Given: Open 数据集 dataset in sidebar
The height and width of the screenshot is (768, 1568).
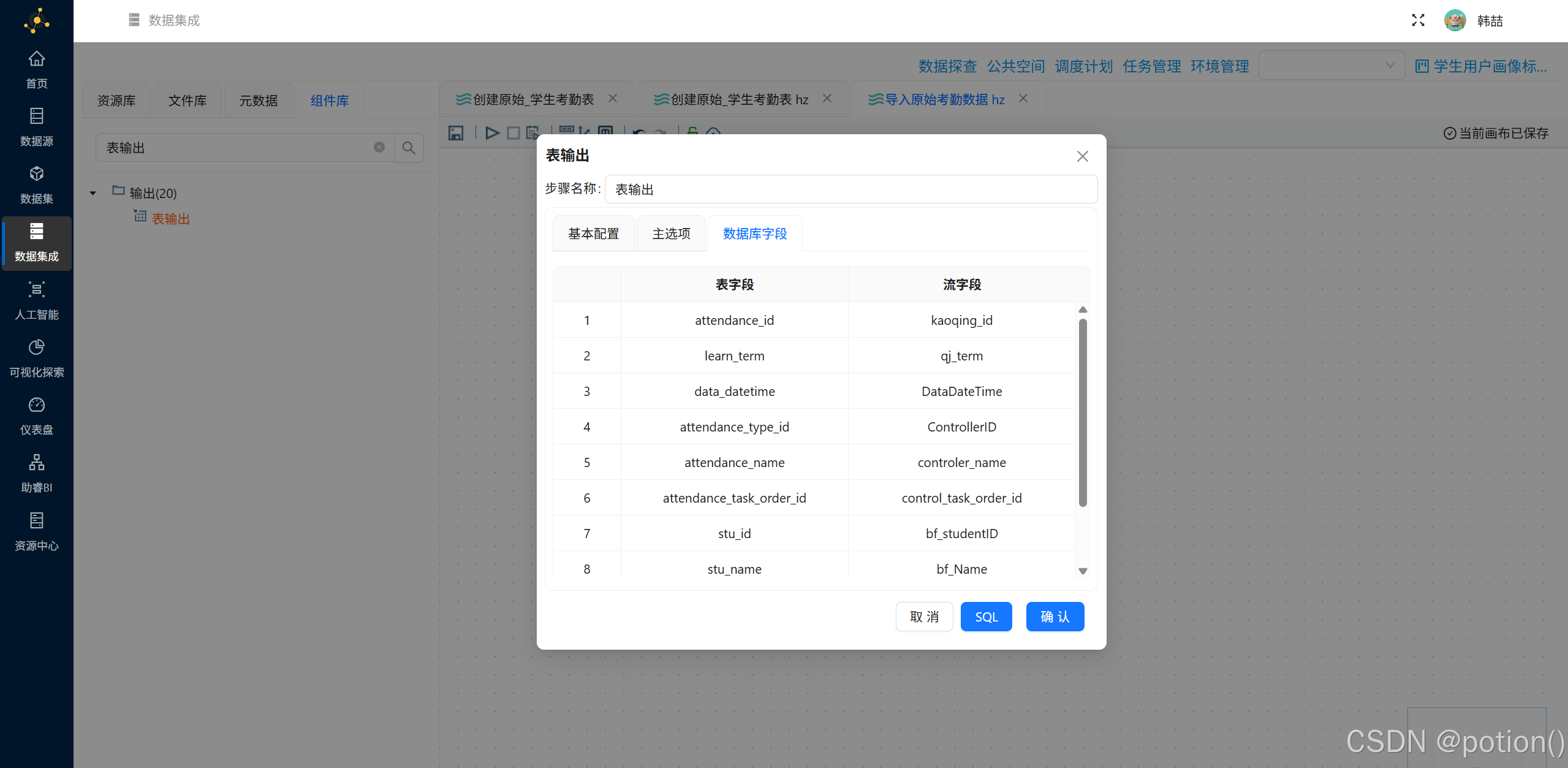Looking at the screenshot, I should [x=37, y=185].
